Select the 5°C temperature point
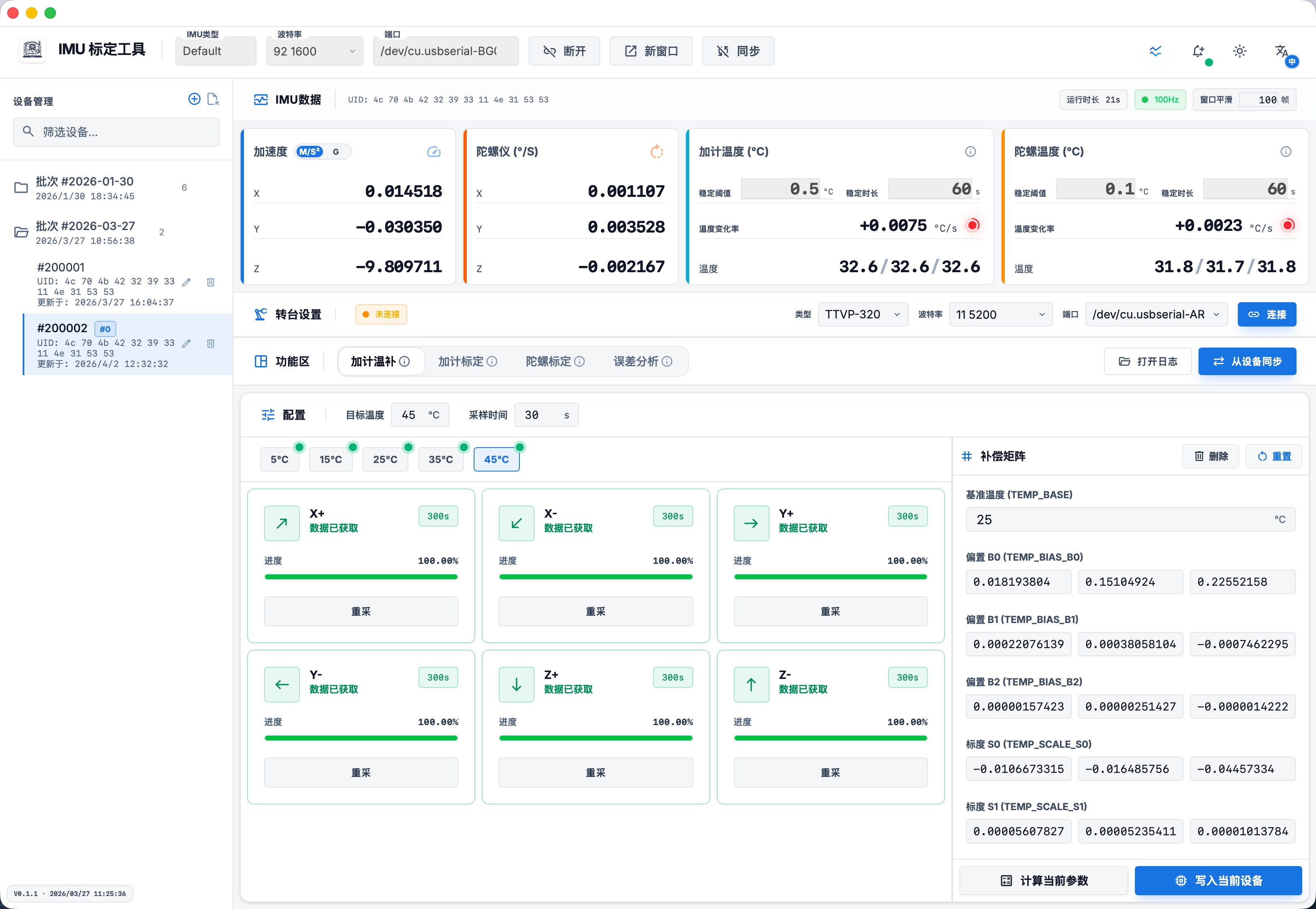 [x=279, y=459]
